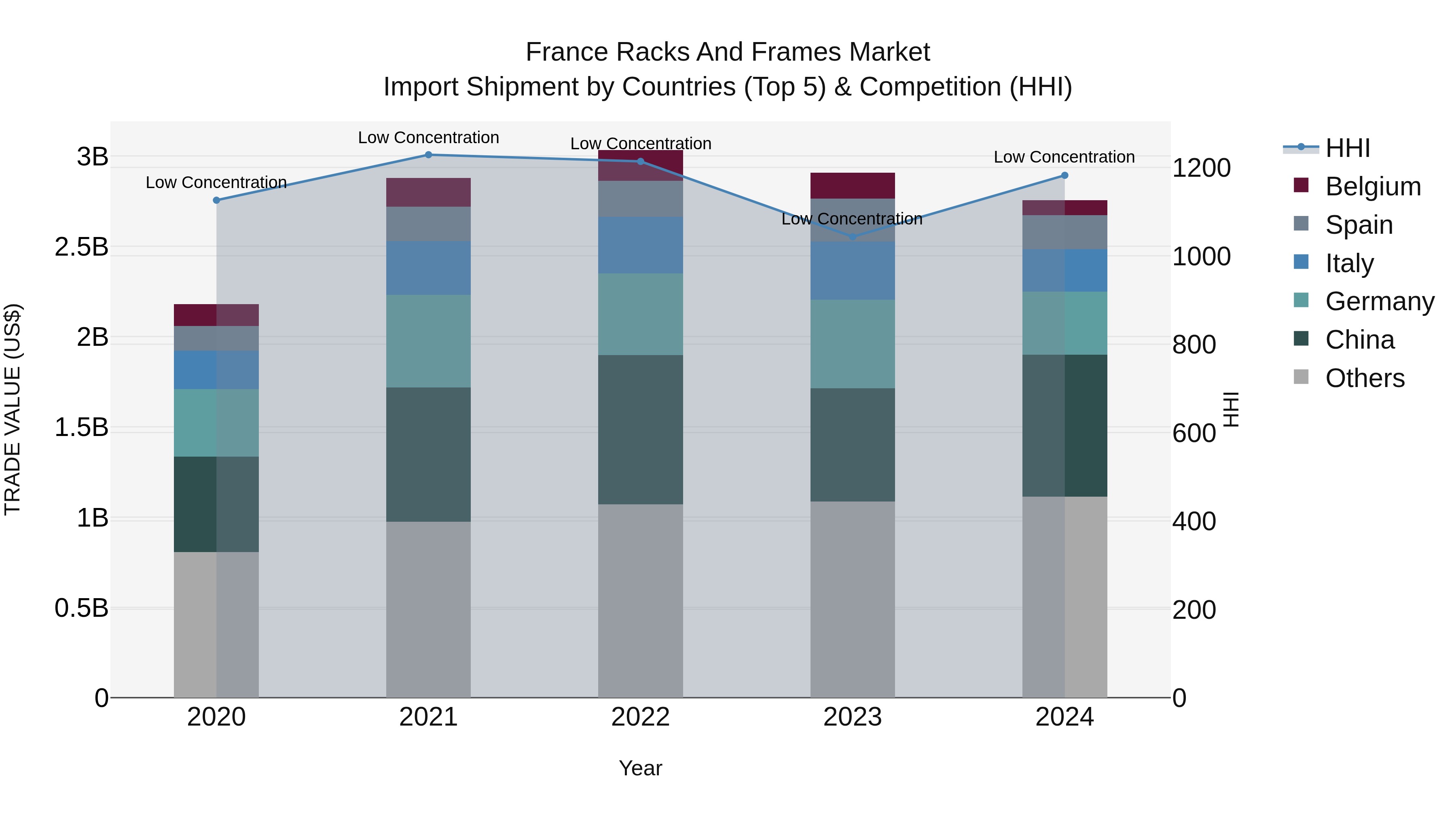Click the 800 right axis tick
1456x819 pixels.
[1194, 345]
